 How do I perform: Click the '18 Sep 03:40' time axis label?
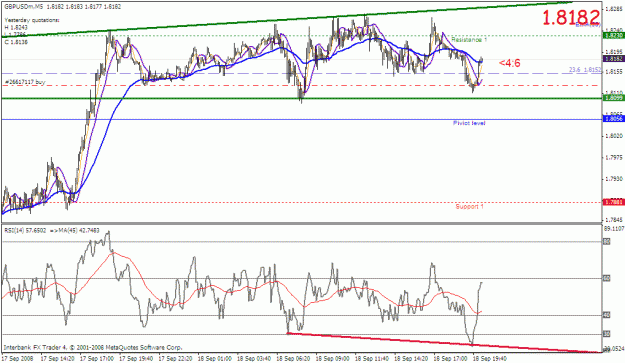(x=254, y=359)
